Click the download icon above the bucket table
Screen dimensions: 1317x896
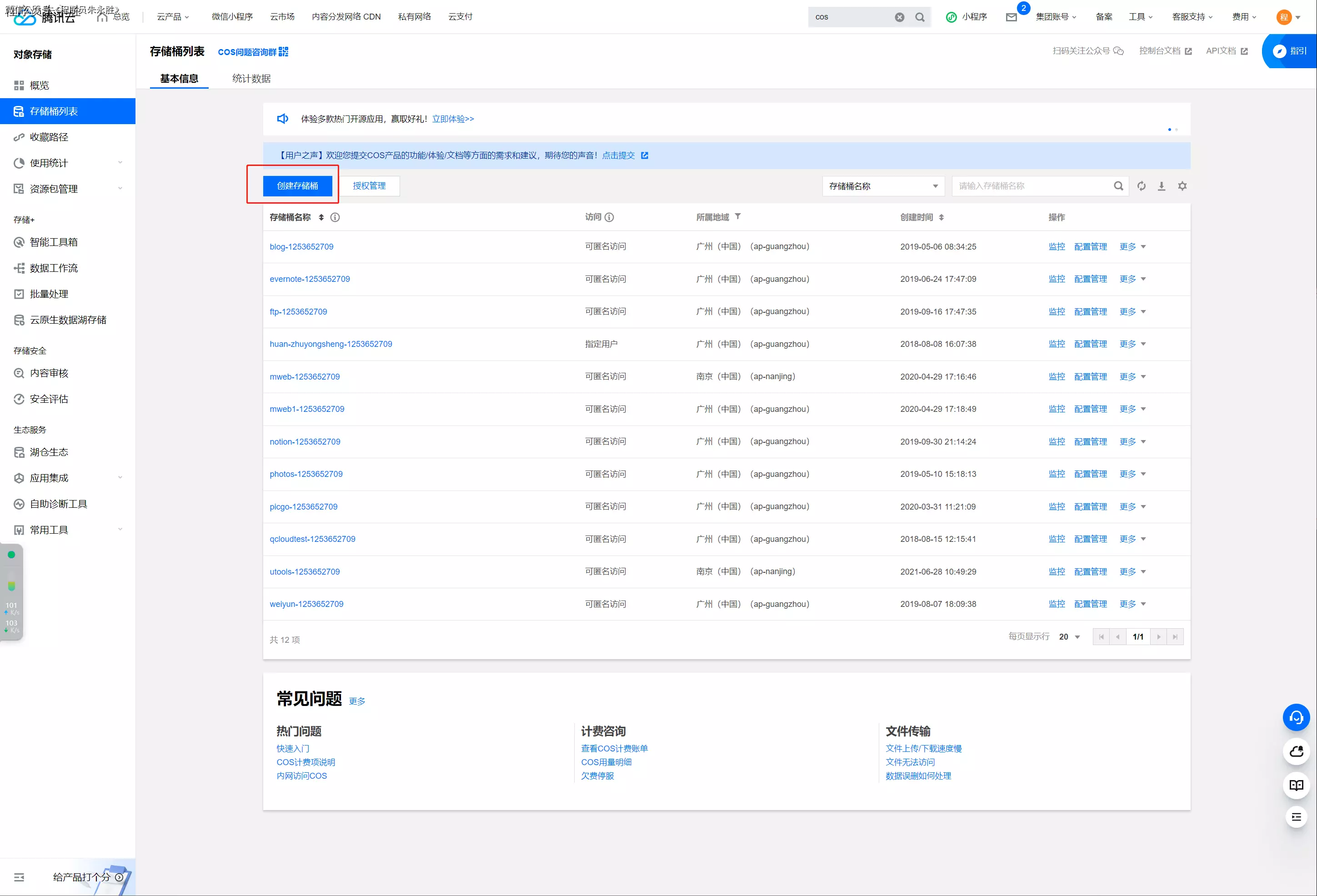pos(1161,186)
